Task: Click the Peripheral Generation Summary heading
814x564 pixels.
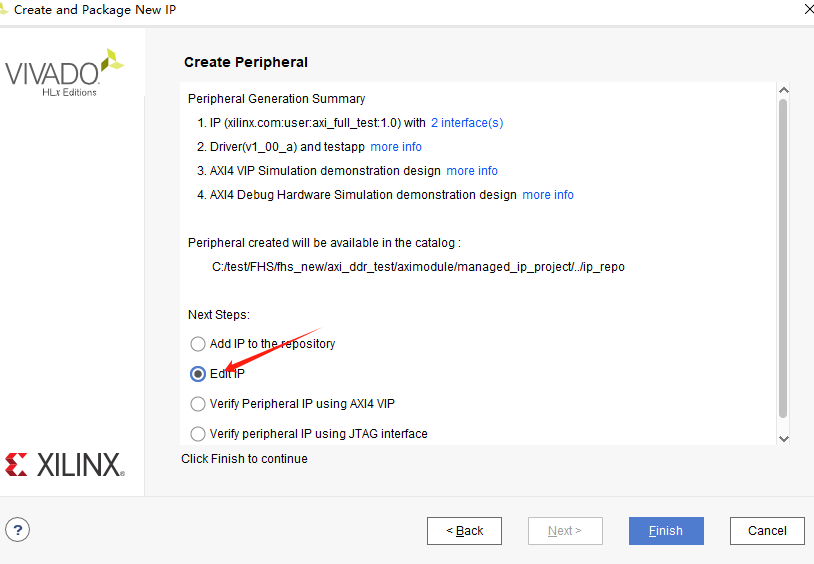Action: [276, 99]
